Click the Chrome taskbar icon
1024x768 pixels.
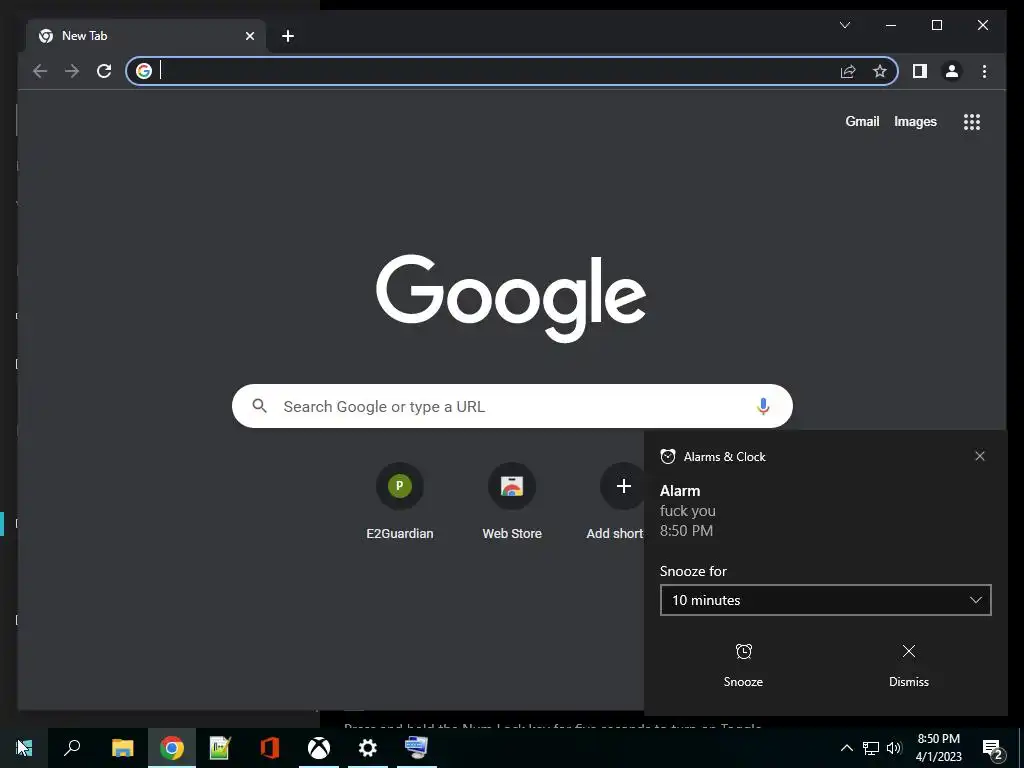172,748
